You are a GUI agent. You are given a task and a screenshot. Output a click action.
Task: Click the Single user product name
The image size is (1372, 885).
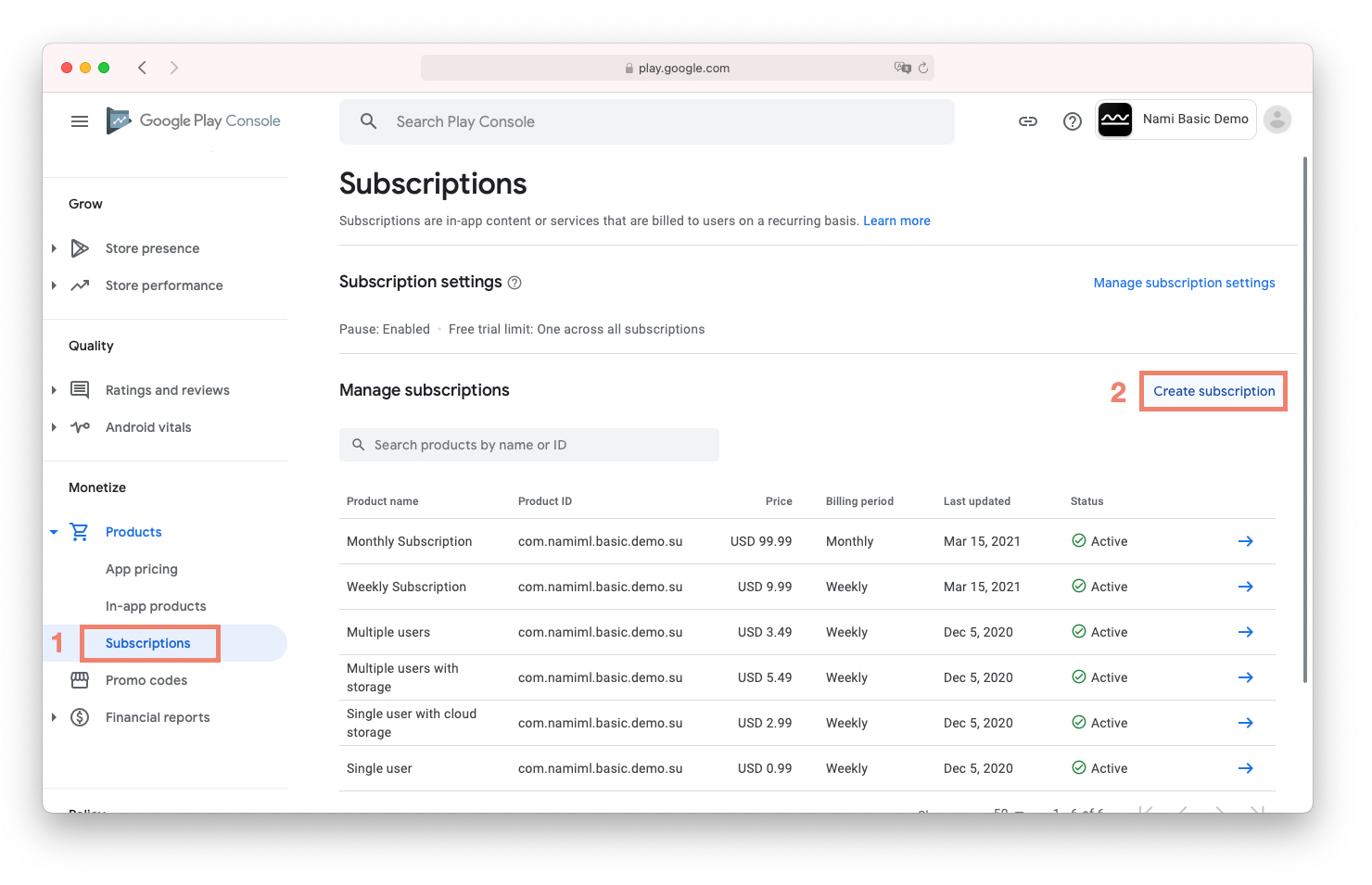[379, 768]
